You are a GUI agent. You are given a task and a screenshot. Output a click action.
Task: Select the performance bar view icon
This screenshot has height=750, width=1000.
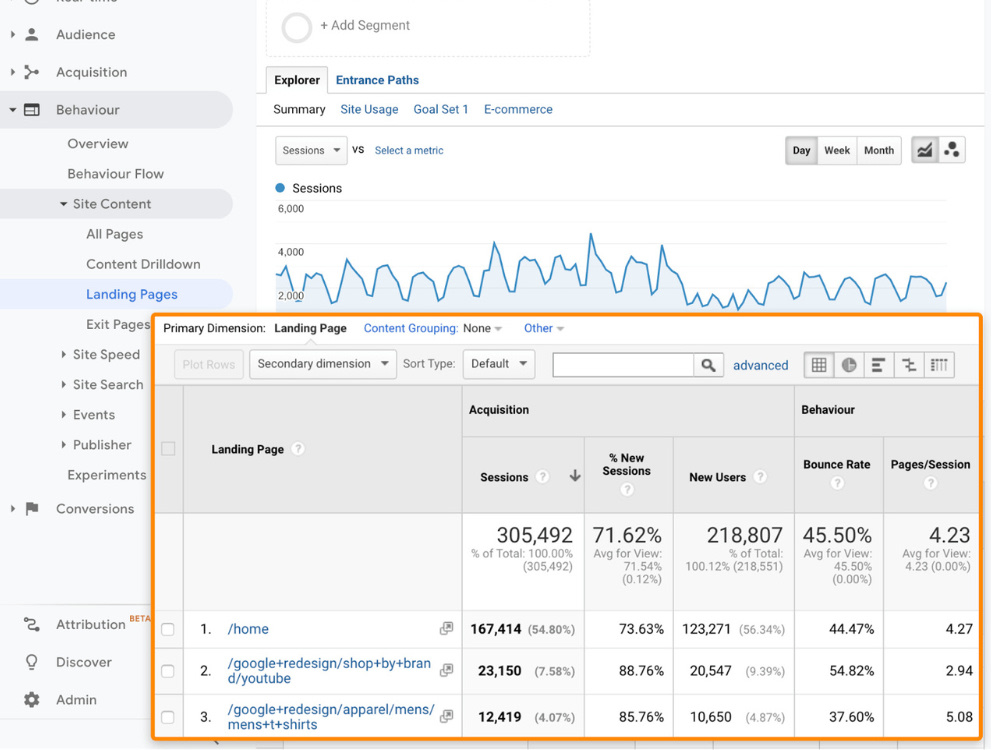pos(879,365)
